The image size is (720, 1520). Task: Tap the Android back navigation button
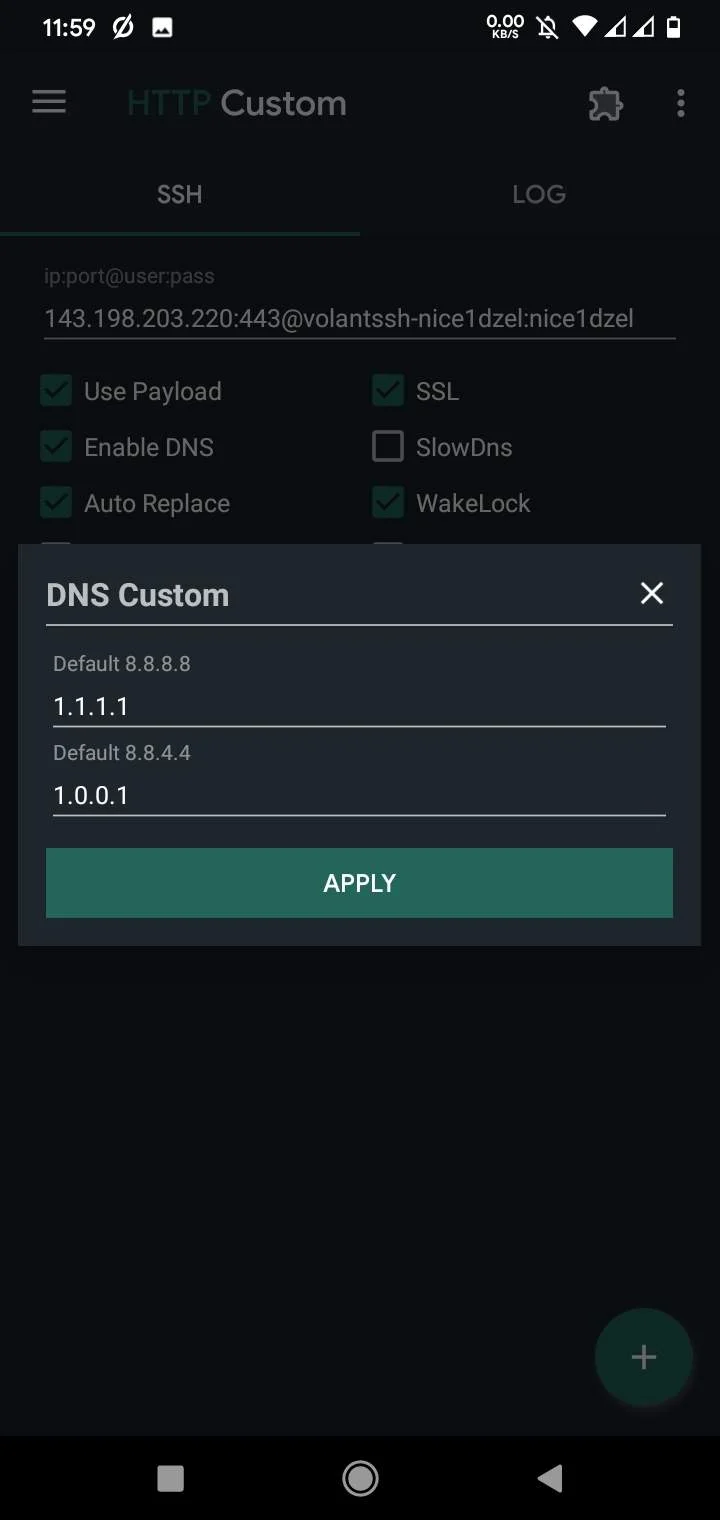[549, 1478]
